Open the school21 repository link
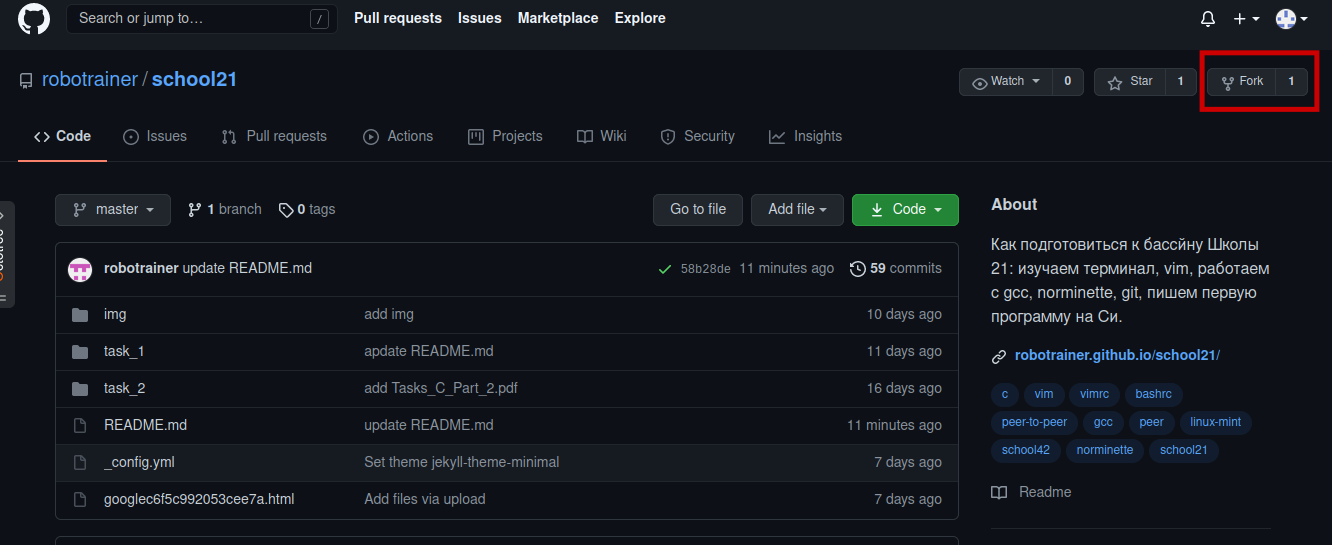 tap(194, 79)
